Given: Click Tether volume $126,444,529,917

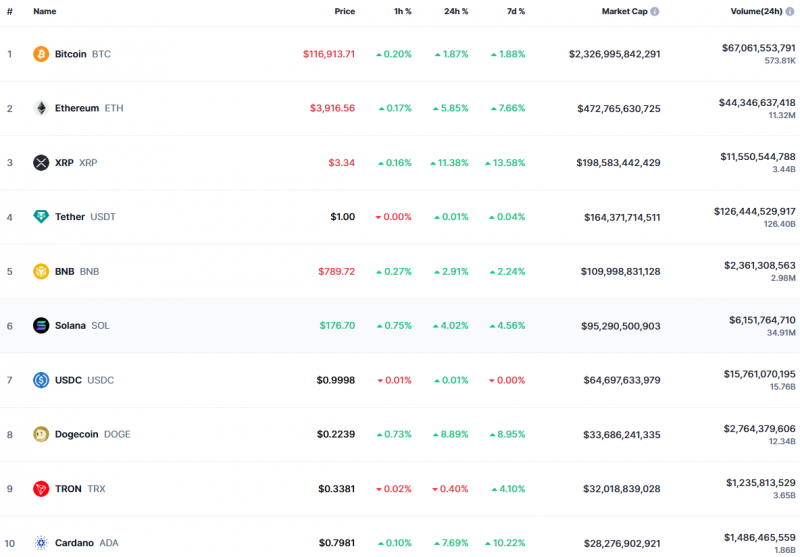Looking at the screenshot, I should click(755, 211).
